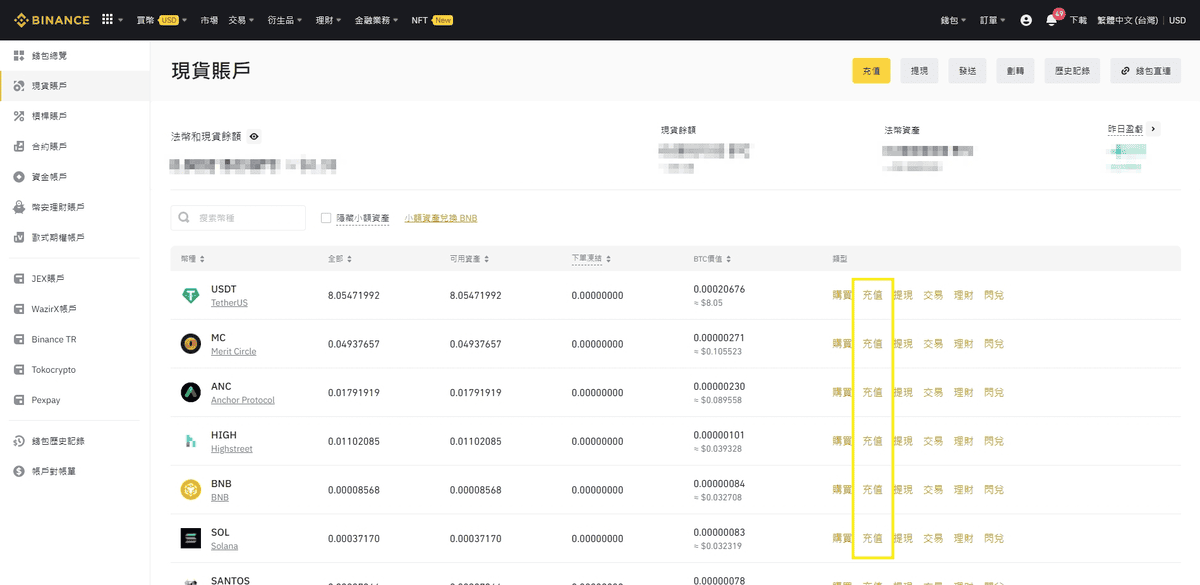Expand the 訂單 dropdown in header
This screenshot has height=585, width=1200.
993,20
